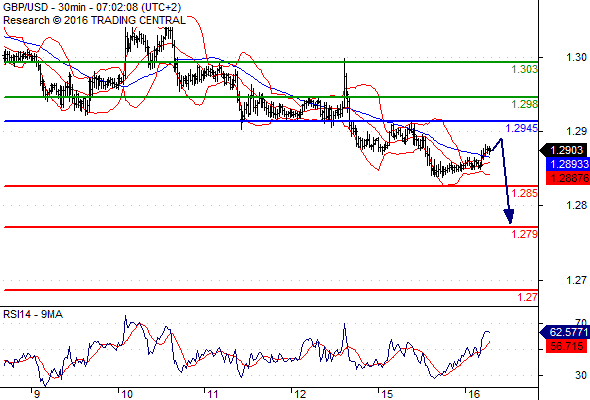Click the red 1.28876 price tag
Screen dimensions: 590x400
coord(568,178)
